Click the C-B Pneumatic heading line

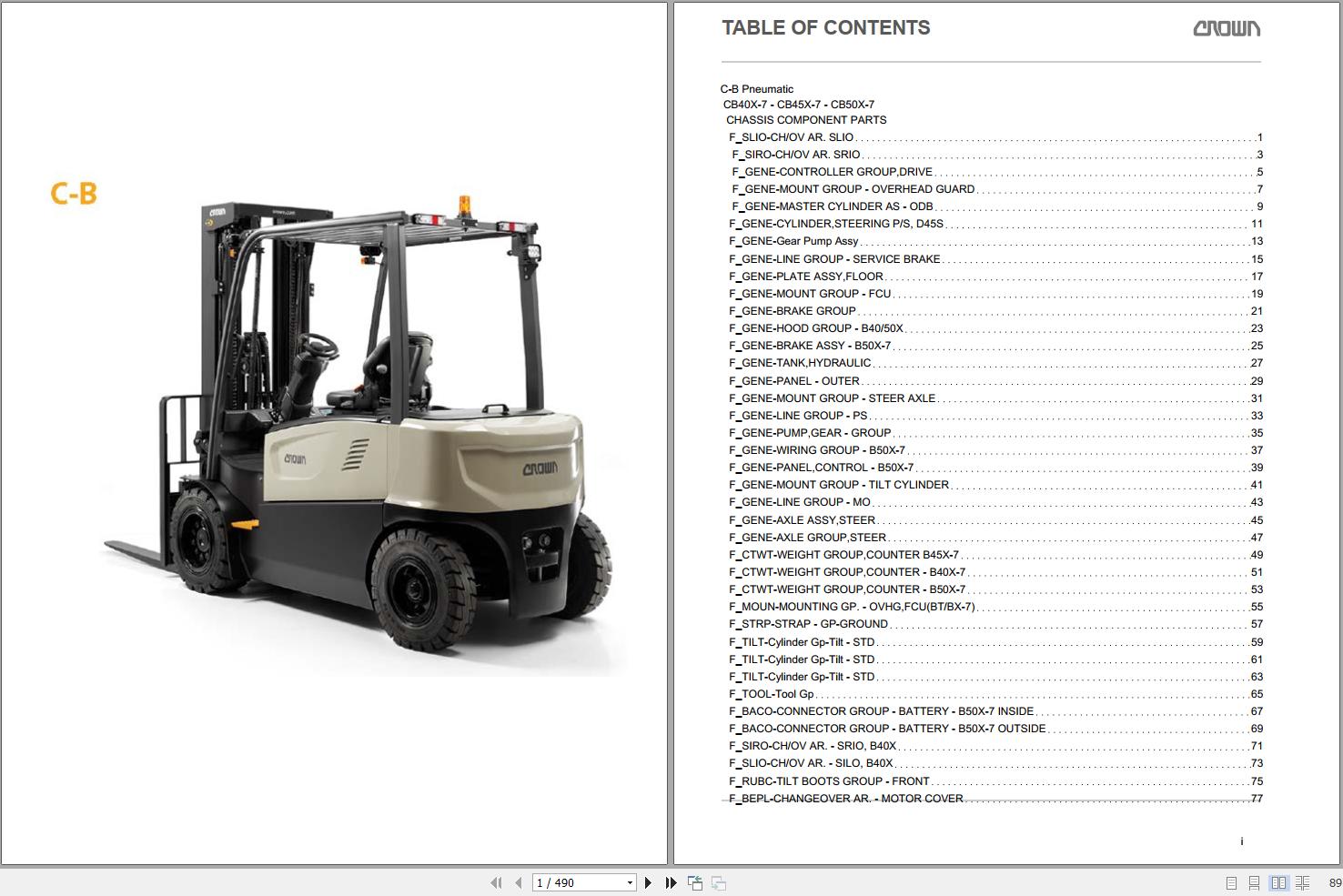coord(757,89)
